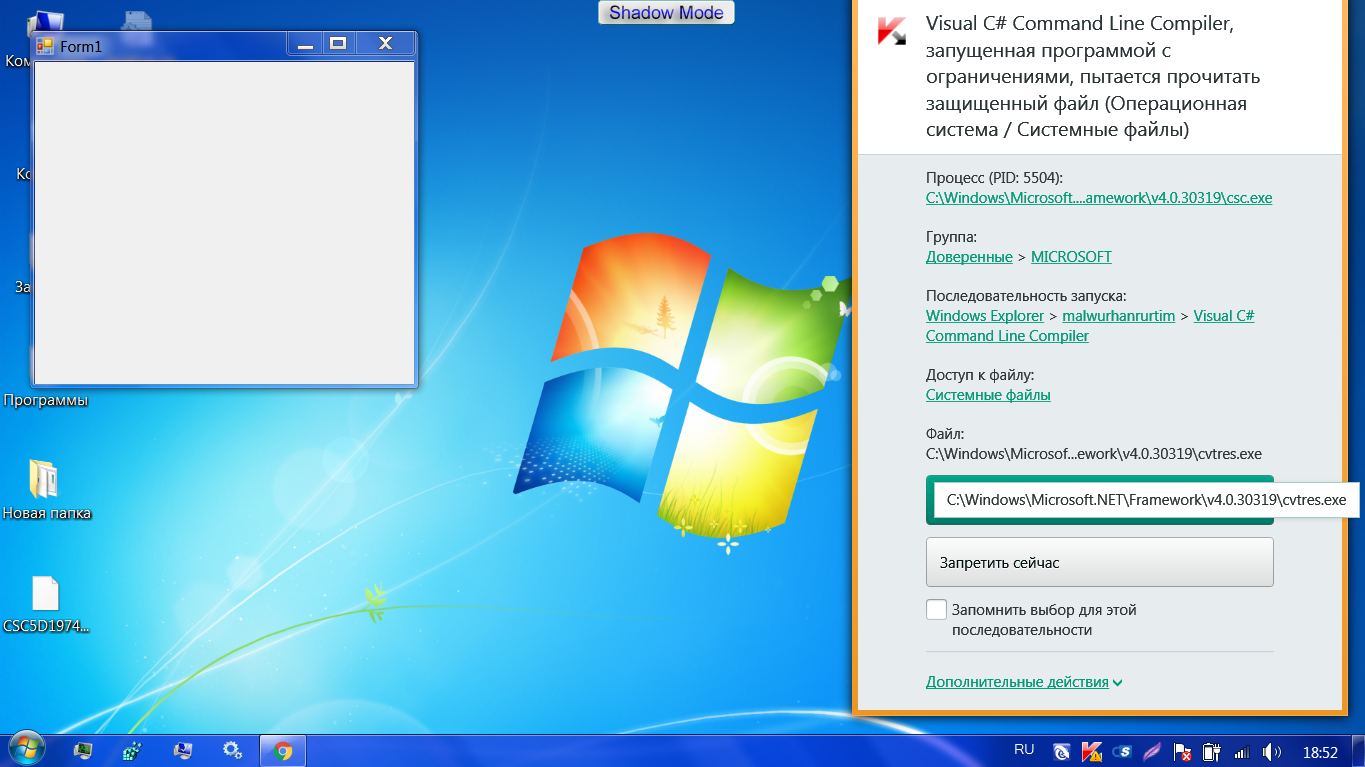
Task: Click the Доверенные group link
Action: tap(968, 257)
